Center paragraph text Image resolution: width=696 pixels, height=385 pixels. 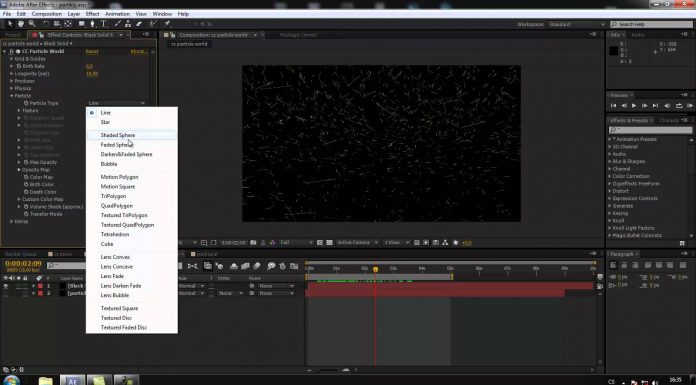click(x=624, y=265)
